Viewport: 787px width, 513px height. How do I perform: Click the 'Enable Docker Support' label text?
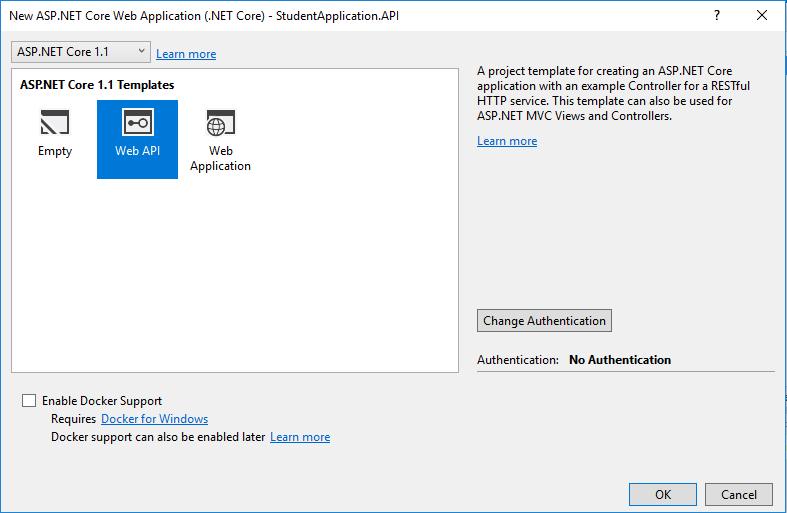coord(102,401)
